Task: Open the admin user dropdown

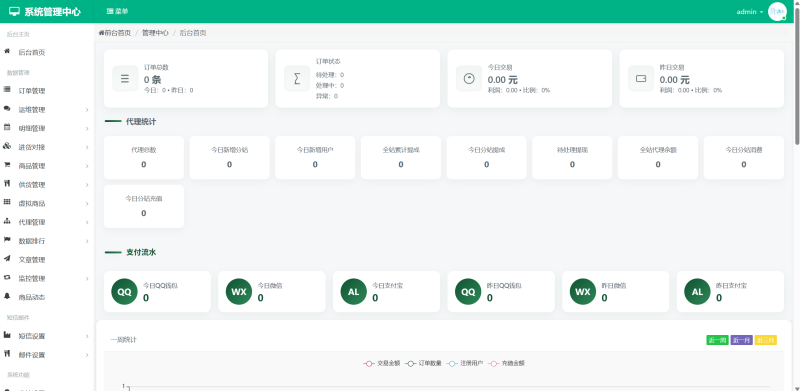Action: [750, 12]
